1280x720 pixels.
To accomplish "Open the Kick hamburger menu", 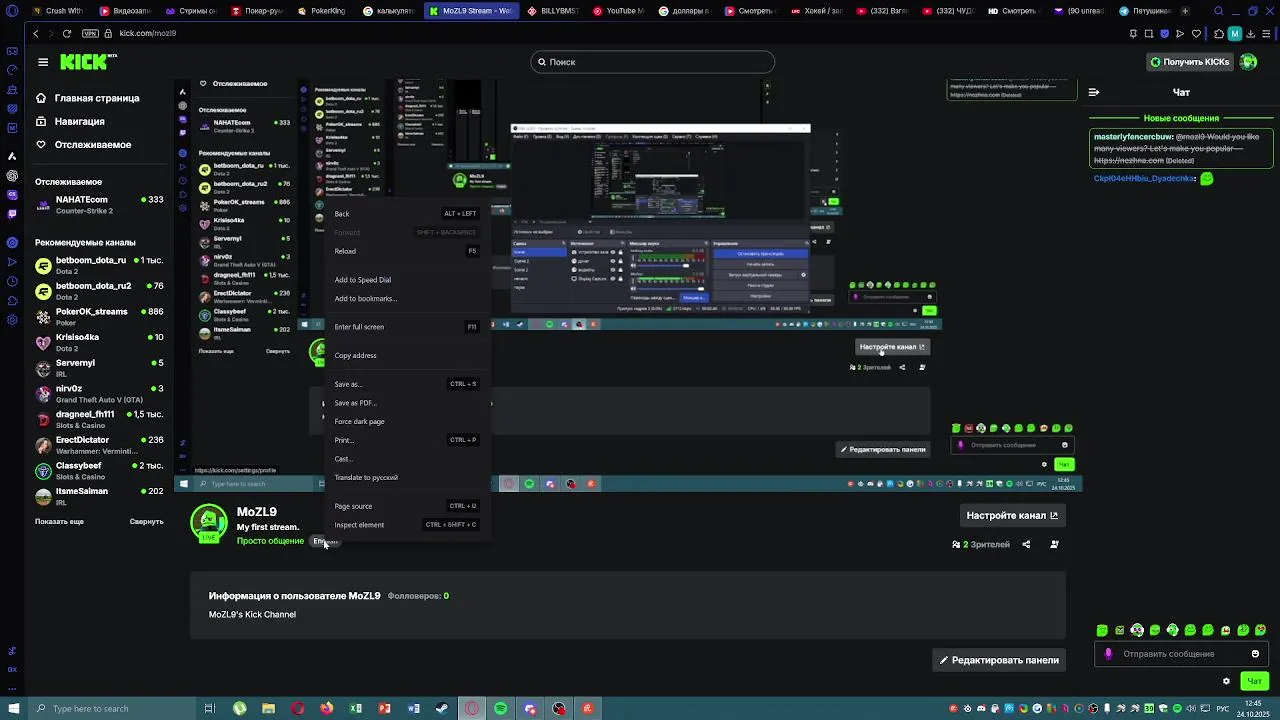I will tap(43, 62).
